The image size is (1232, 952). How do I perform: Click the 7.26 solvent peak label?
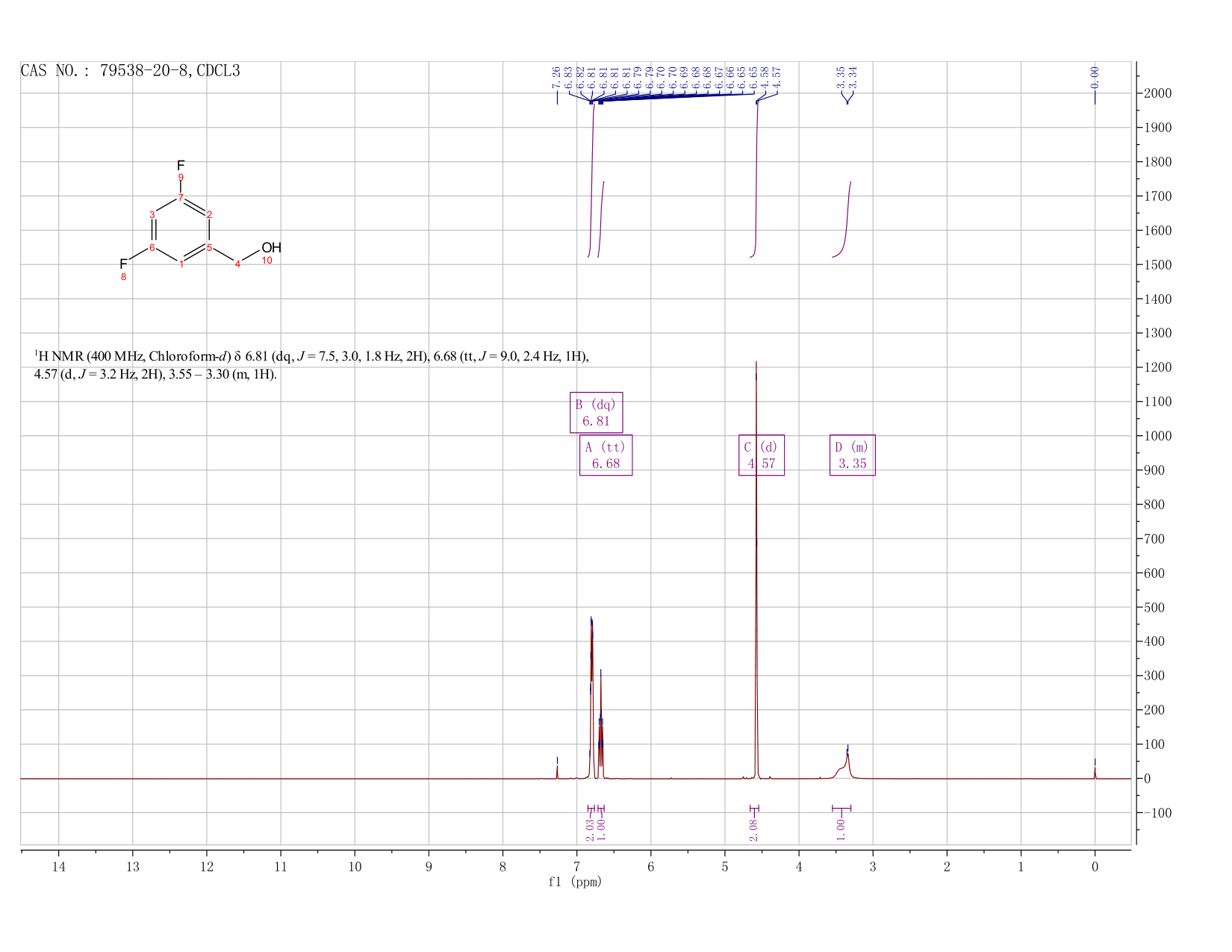[556, 77]
